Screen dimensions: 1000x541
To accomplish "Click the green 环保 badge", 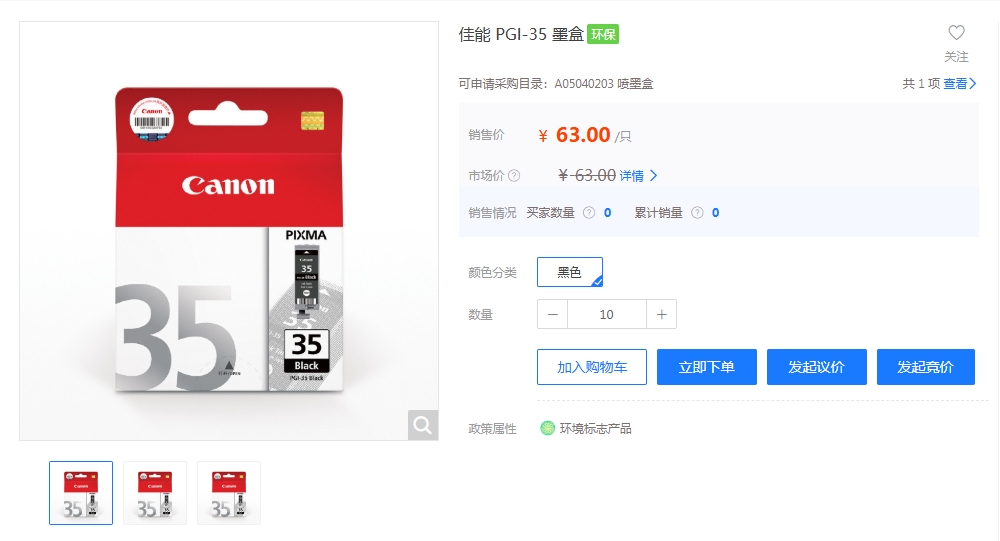I will pyautogui.click(x=603, y=34).
